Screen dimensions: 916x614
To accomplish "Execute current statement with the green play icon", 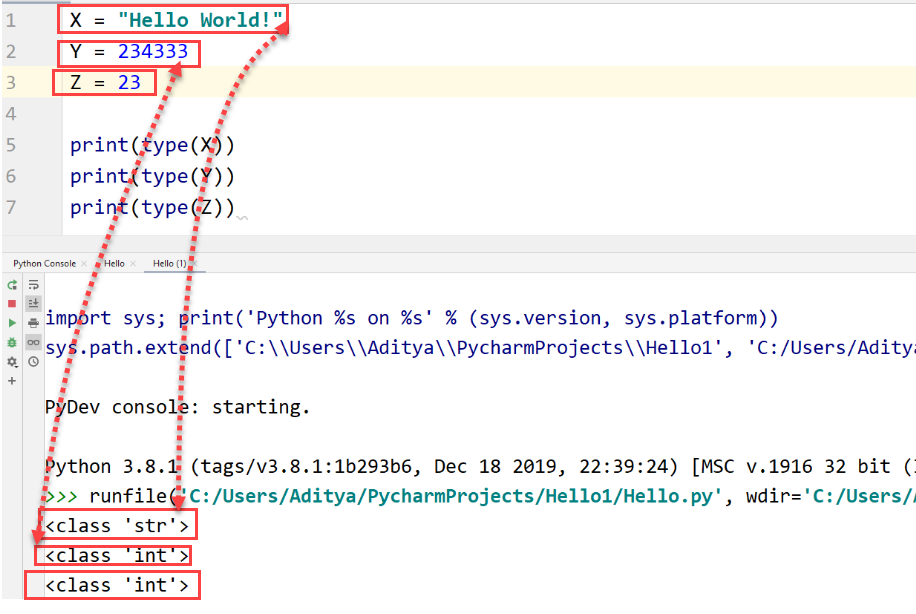I will click(12, 323).
